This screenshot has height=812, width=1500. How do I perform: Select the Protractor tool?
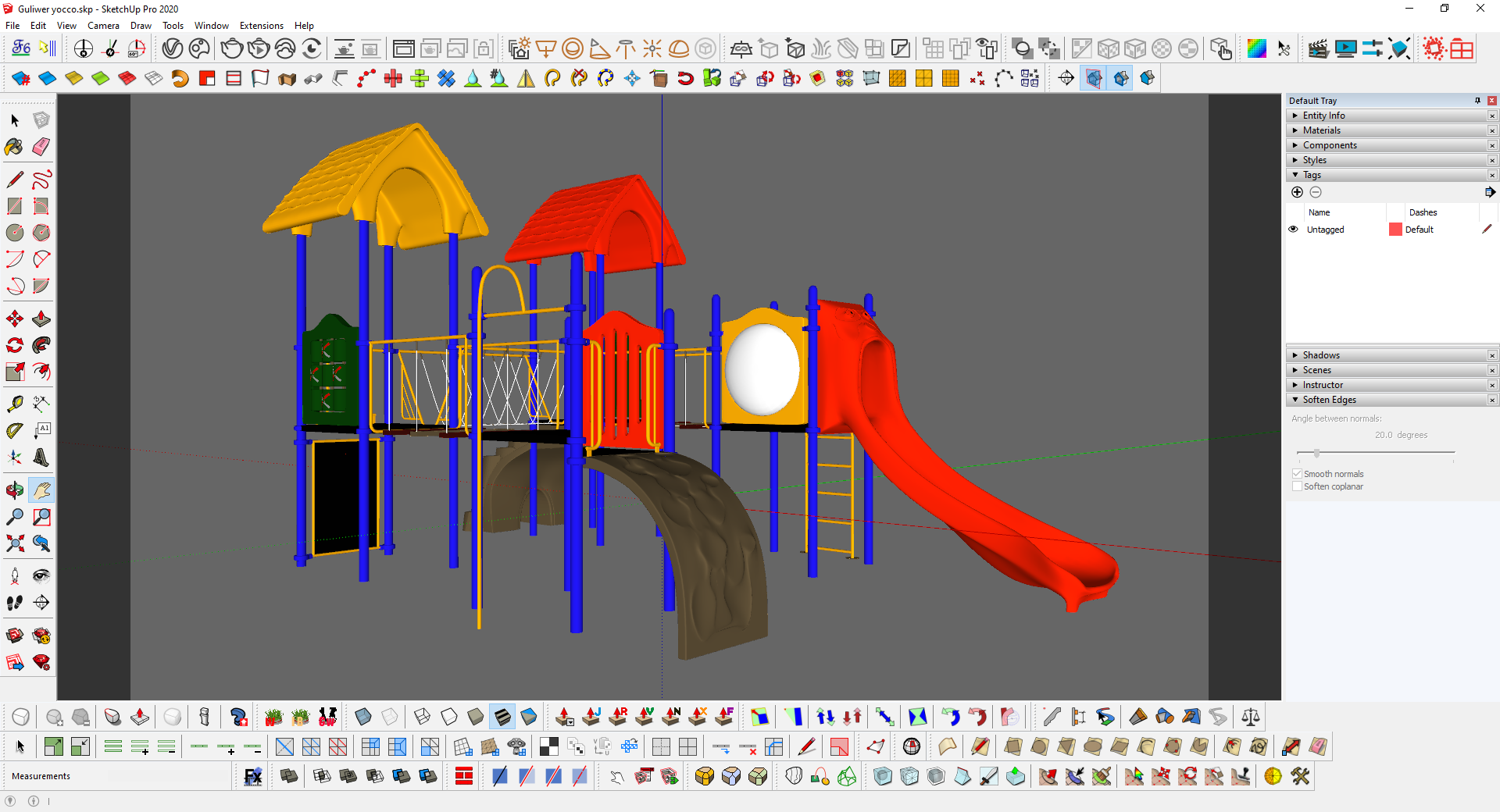[15, 431]
